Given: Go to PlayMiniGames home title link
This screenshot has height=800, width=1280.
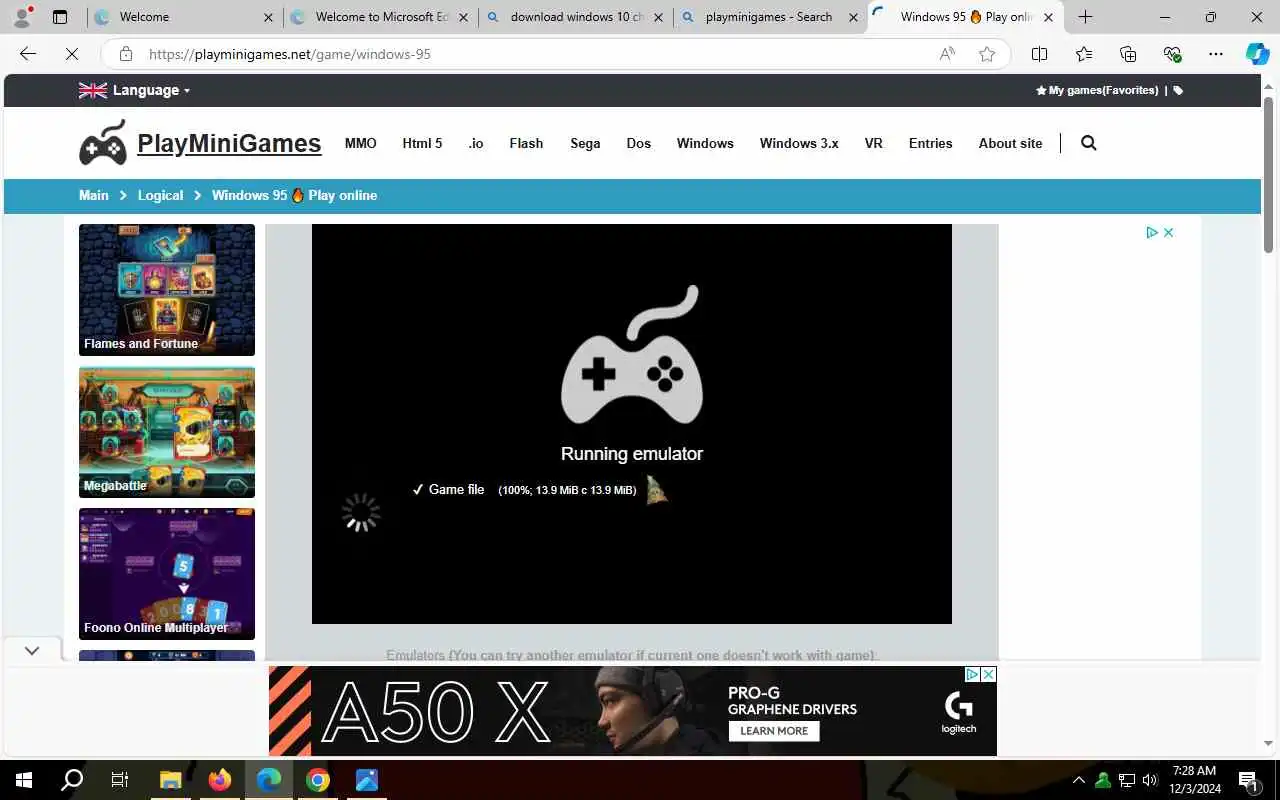Looking at the screenshot, I should click(229, 143).
